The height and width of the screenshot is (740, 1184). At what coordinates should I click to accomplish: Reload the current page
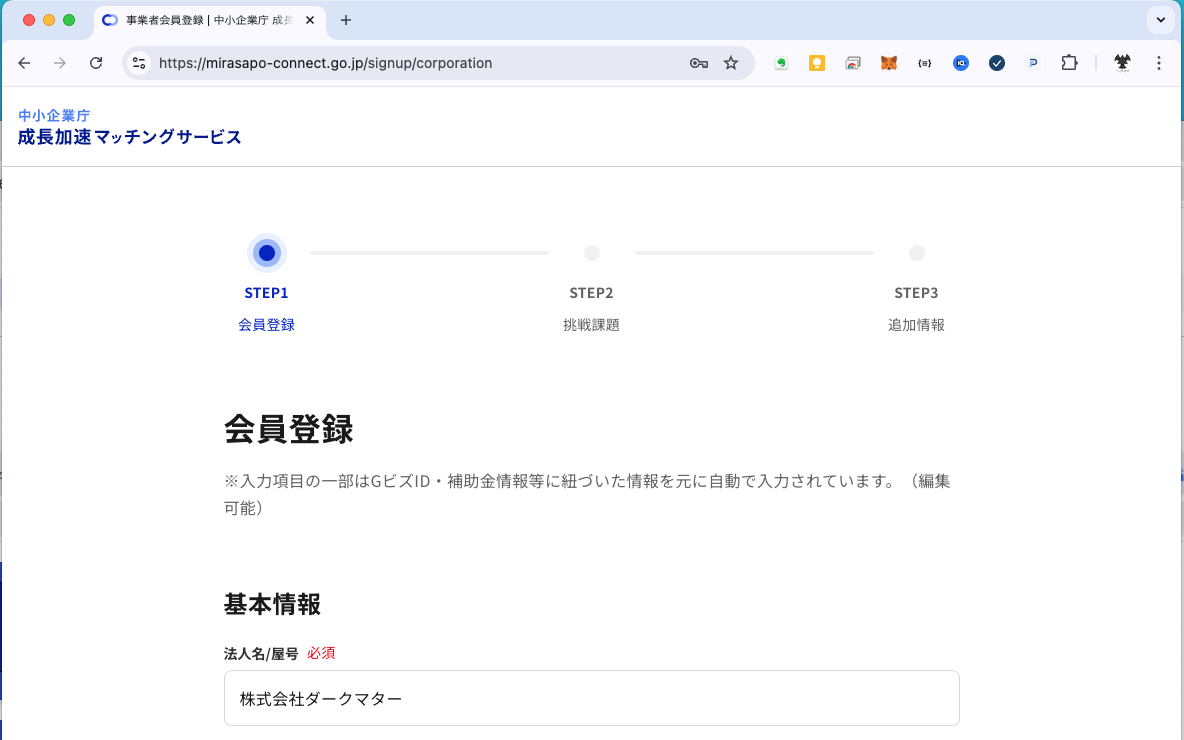point(96,63)
